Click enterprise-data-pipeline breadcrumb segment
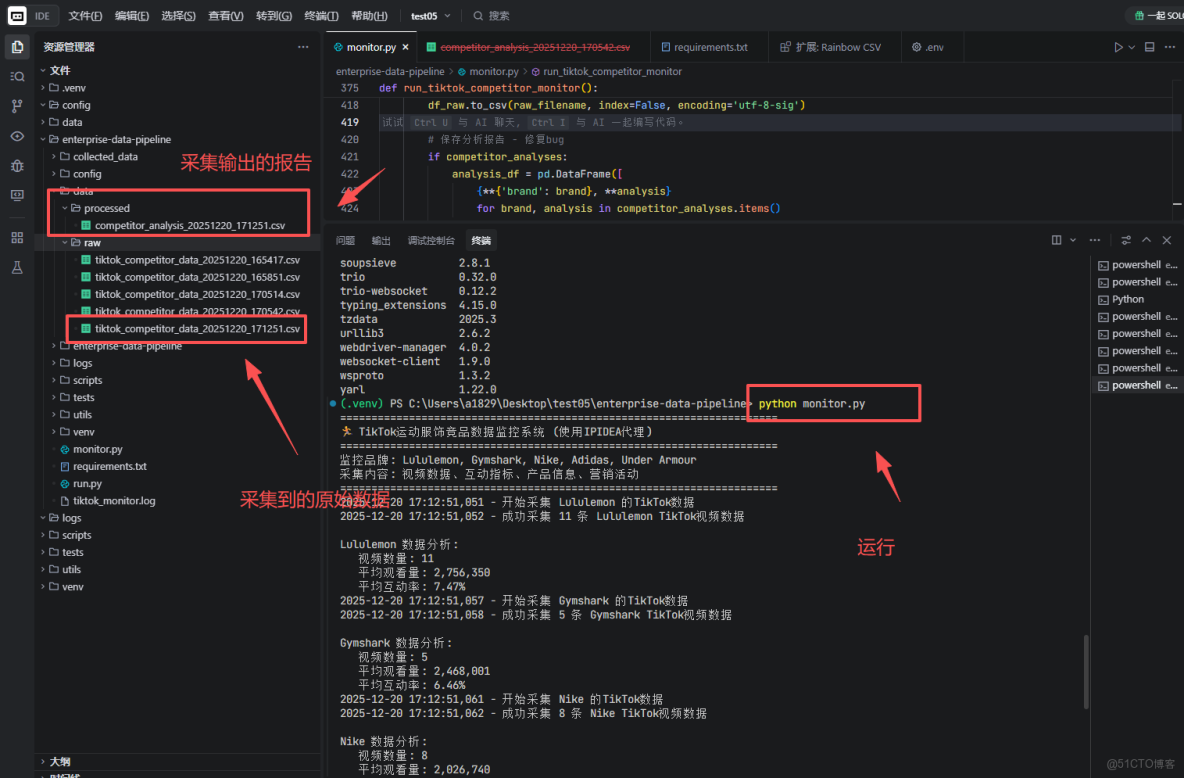The image size is (1184, 778). [x=390, y=72]
